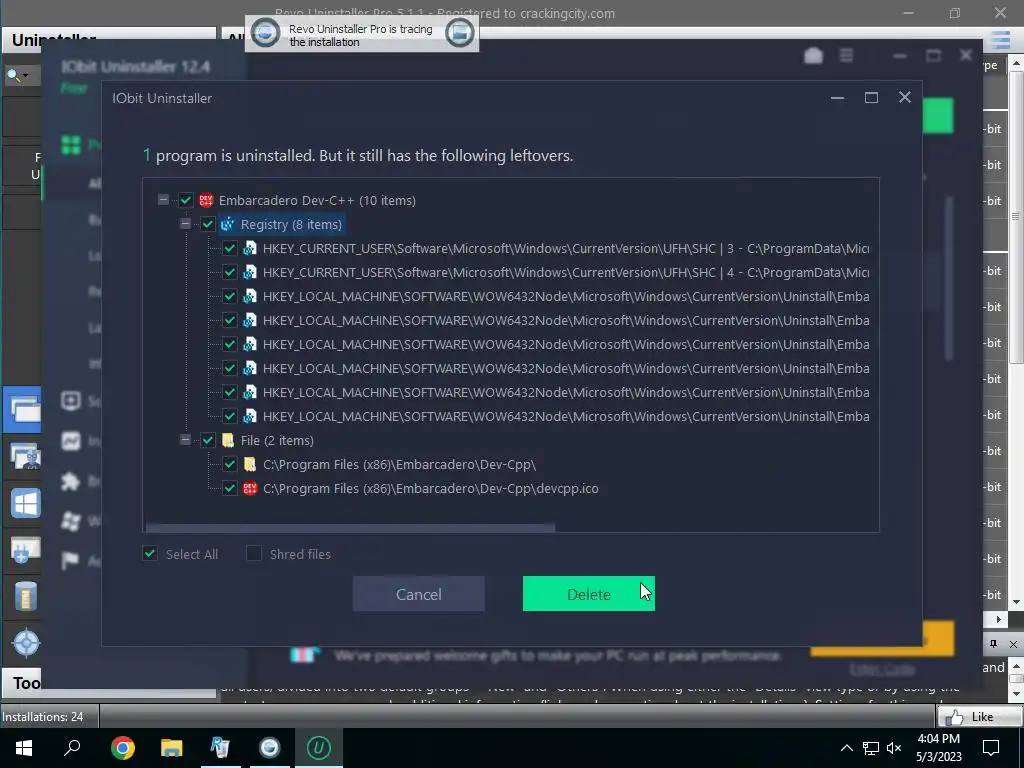Toggle the Select All checkbox

150,554
